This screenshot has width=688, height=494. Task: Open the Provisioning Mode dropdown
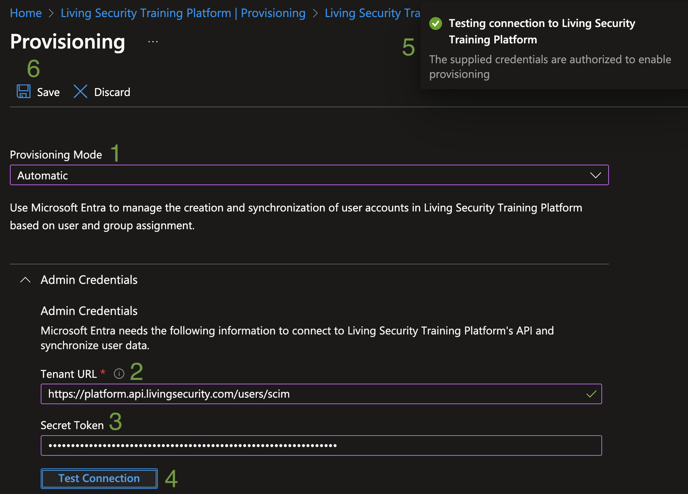tap(309, 175)
